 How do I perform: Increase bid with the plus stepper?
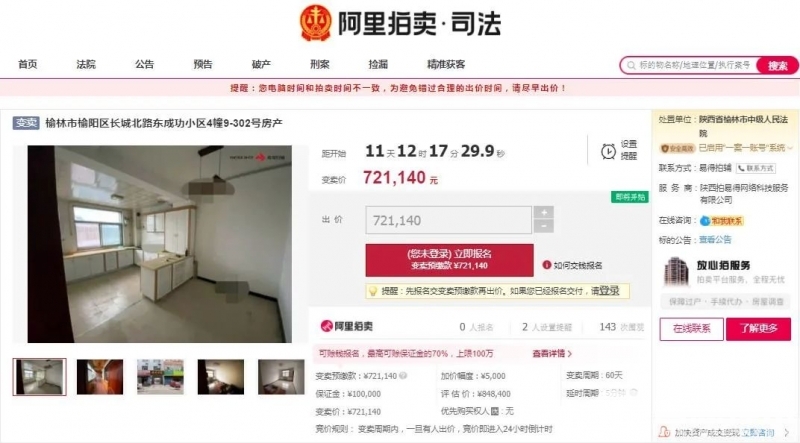tap(544, 212)
